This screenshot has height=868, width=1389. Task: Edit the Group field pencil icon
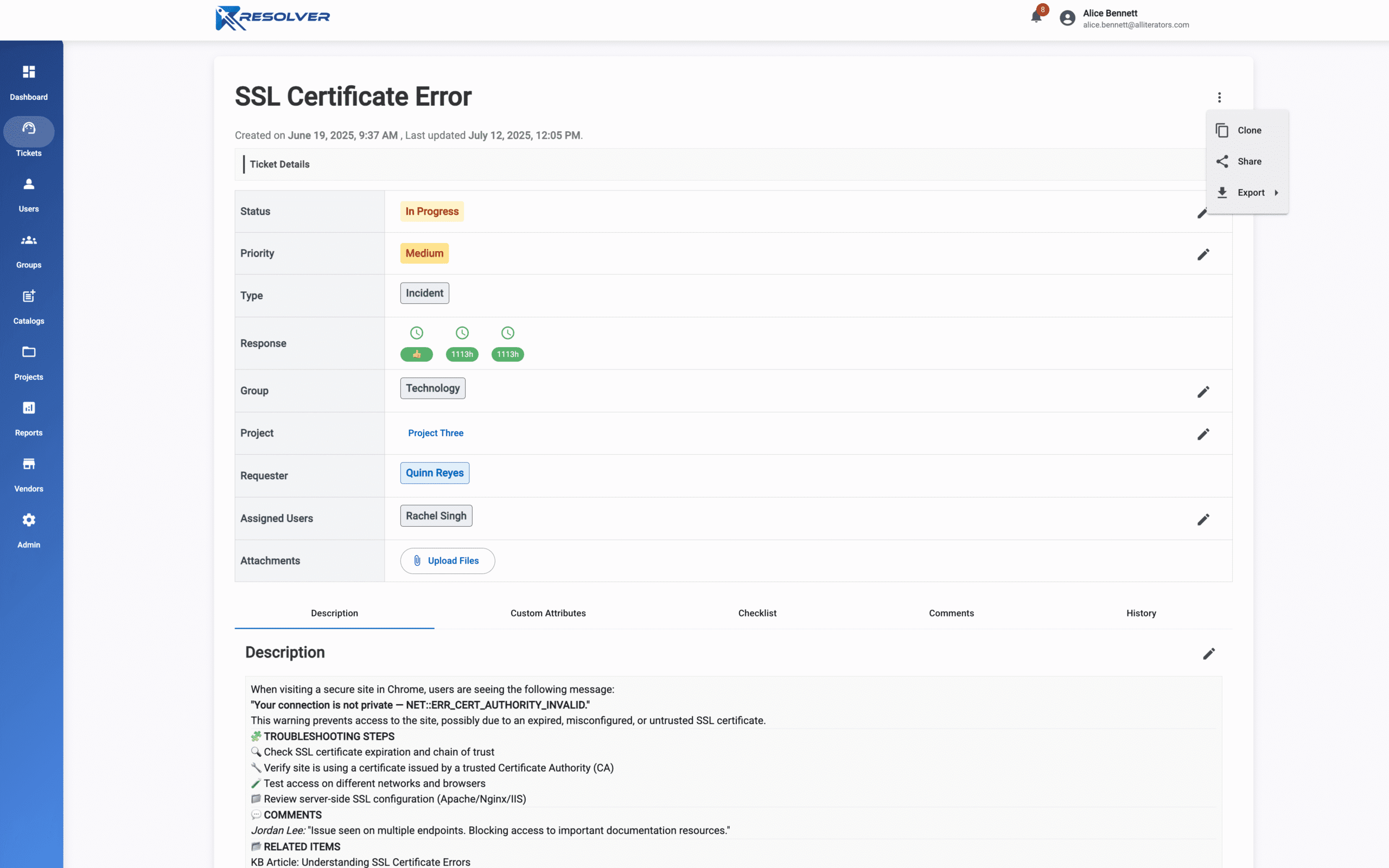(1203, 392)
